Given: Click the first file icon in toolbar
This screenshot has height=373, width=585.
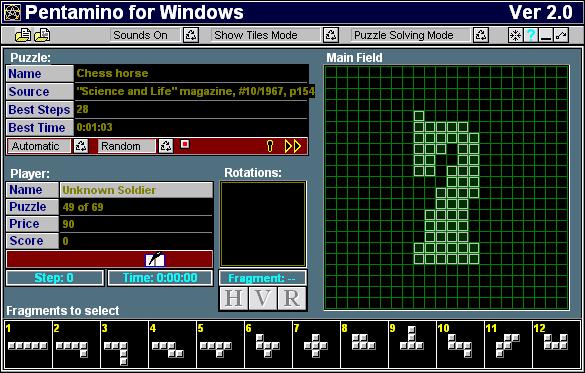Looking at the screenshot, I should point(23,35).
